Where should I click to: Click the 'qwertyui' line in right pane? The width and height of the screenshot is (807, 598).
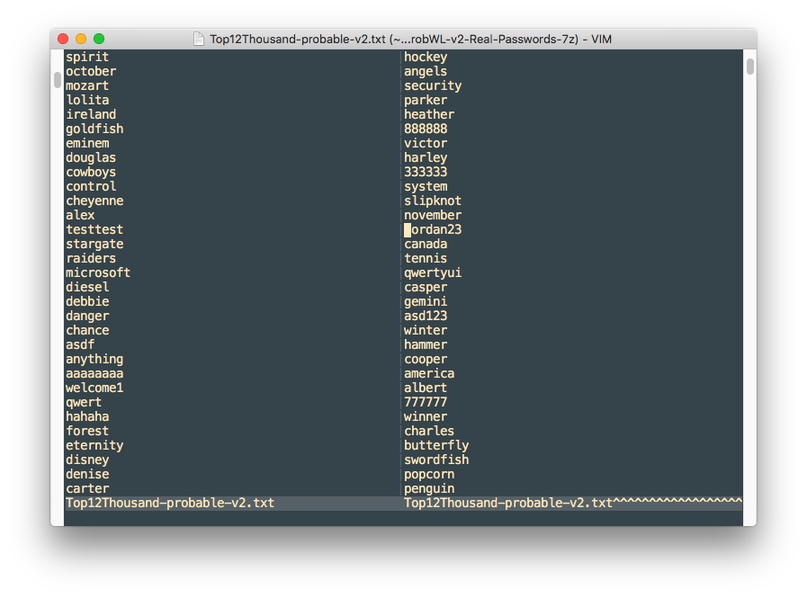(x=432, y=273)
